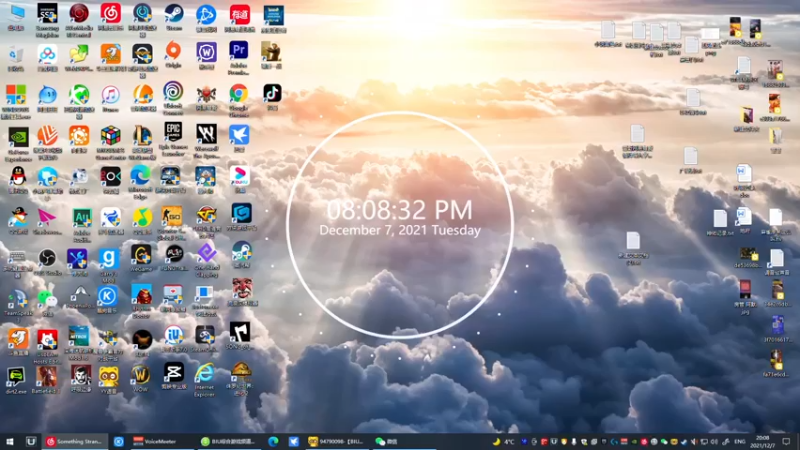Click the taskbar clock showing 20:08
Image resolution: width=800 pixels, height=450 pixels.
pos(763,442)
